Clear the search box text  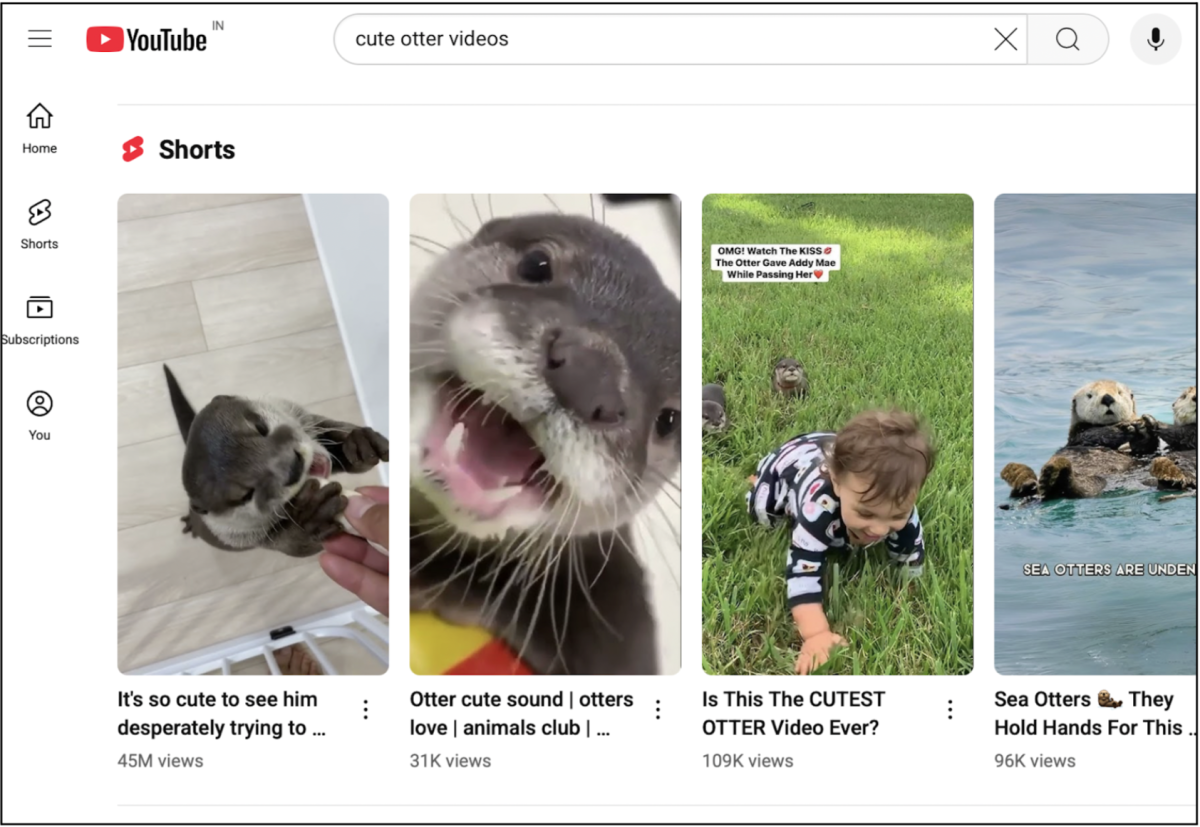pyautogui.click(x=1005, y=39)
